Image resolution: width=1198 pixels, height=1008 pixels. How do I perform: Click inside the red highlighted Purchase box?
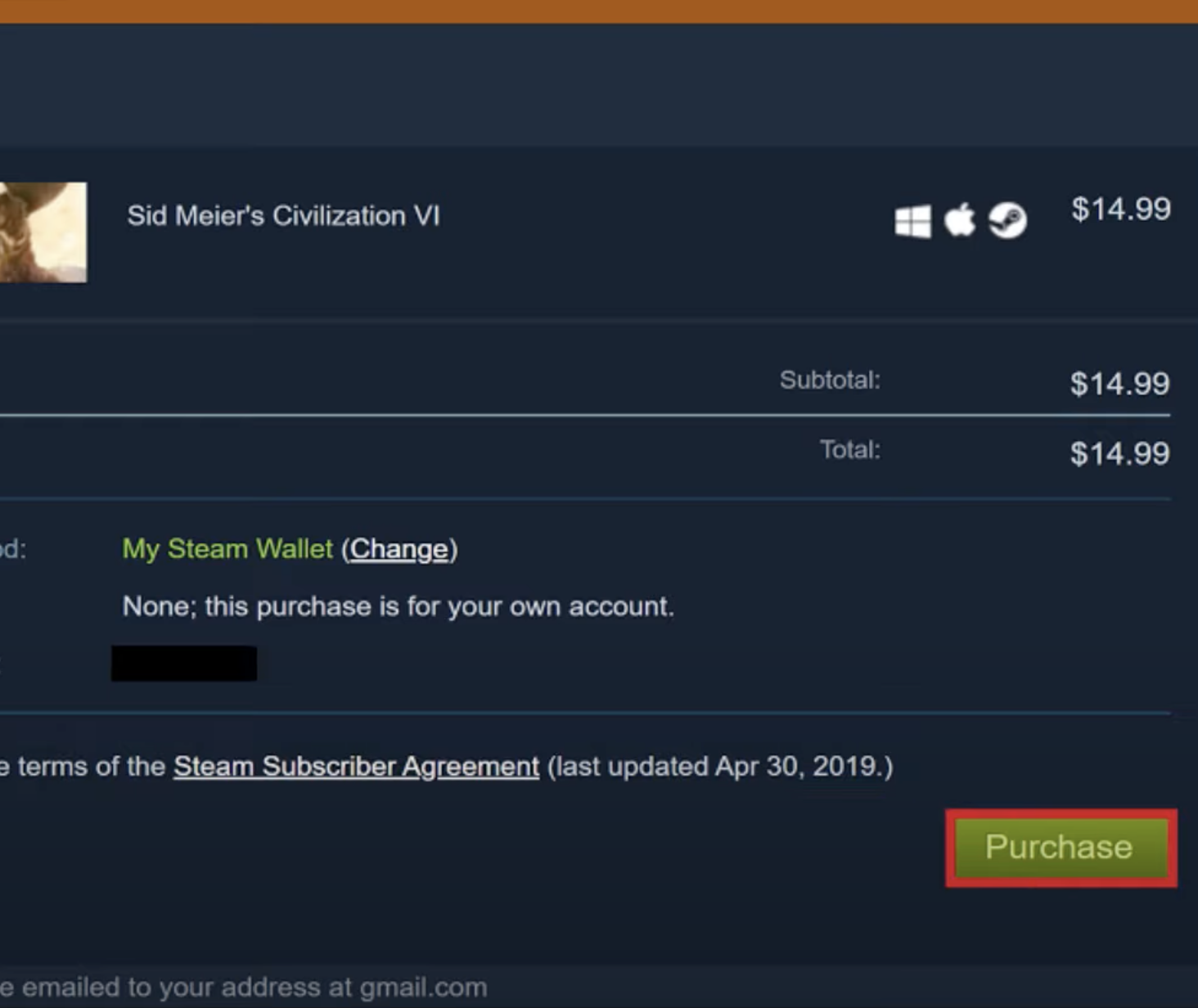[1059, 848]
